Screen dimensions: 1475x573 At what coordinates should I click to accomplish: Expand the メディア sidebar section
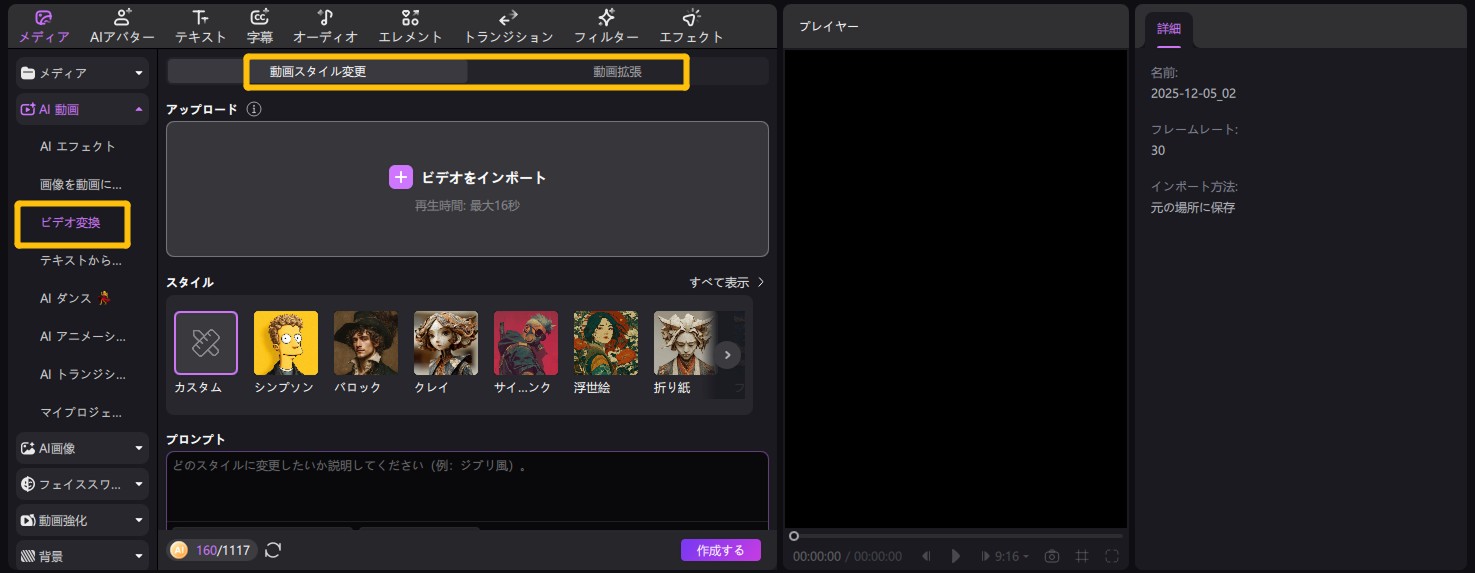82,73
